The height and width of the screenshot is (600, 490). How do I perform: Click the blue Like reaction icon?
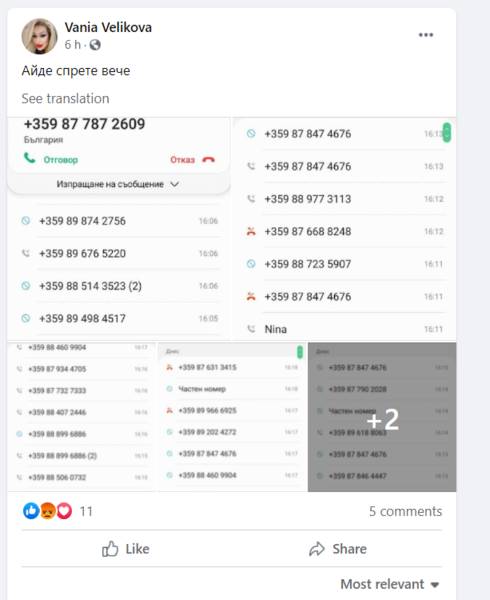tap(31, 511)
